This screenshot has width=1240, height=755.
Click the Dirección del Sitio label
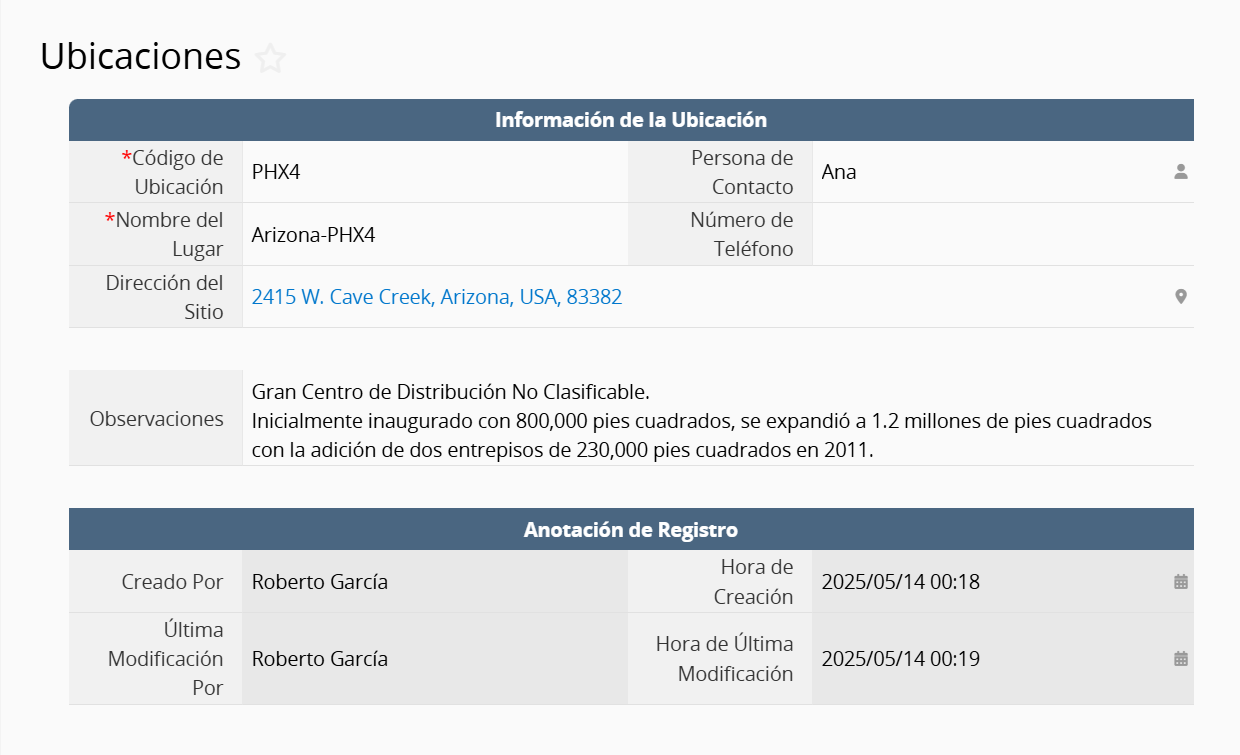(x=164, y=297)
